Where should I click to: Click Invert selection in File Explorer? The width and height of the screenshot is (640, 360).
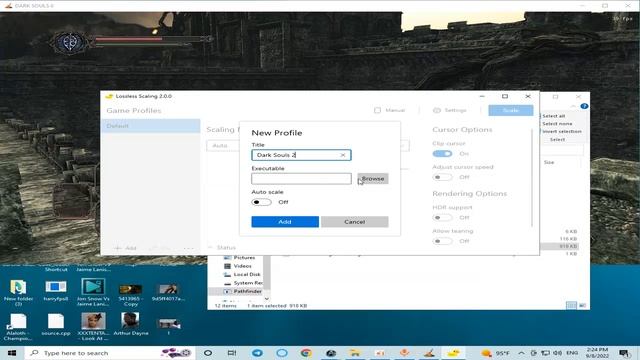[x=562, y=131]
